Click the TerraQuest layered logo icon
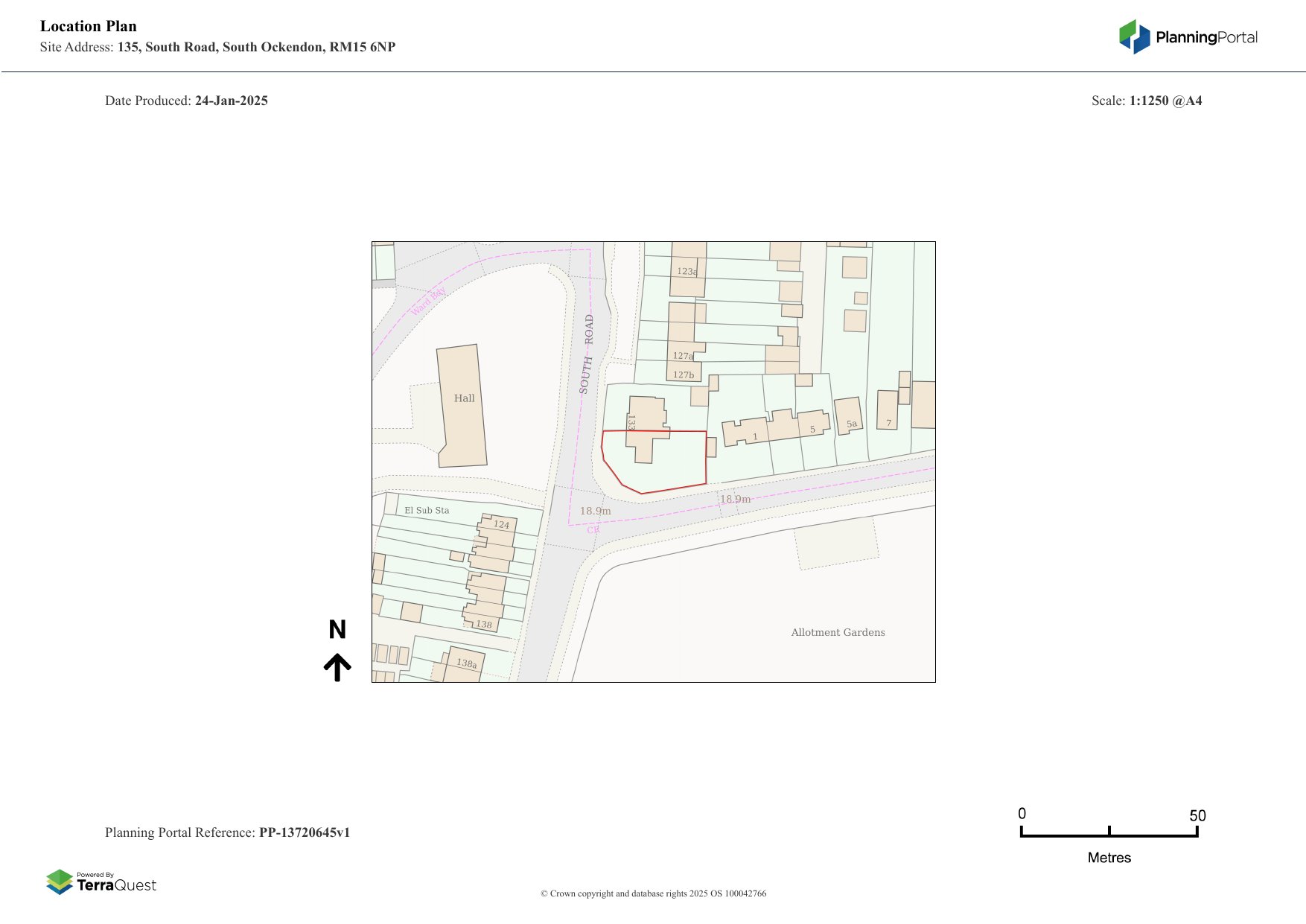Image resolution: width=1306 pixels, height=924 pixels. [x=60, y=882]
